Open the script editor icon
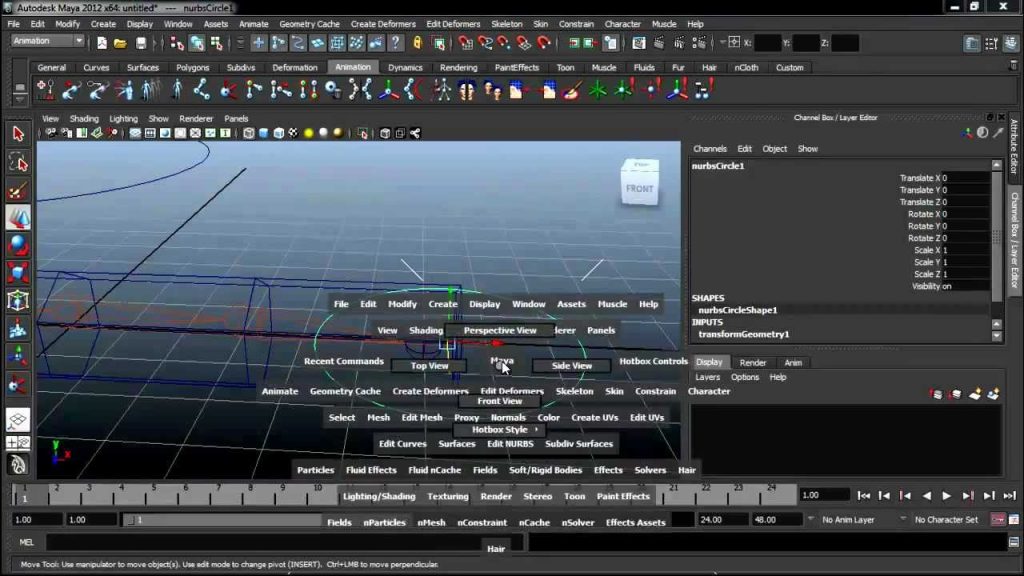This screenshot has height=576, width=1024. pyautogui.click(x=1014, y=542)
